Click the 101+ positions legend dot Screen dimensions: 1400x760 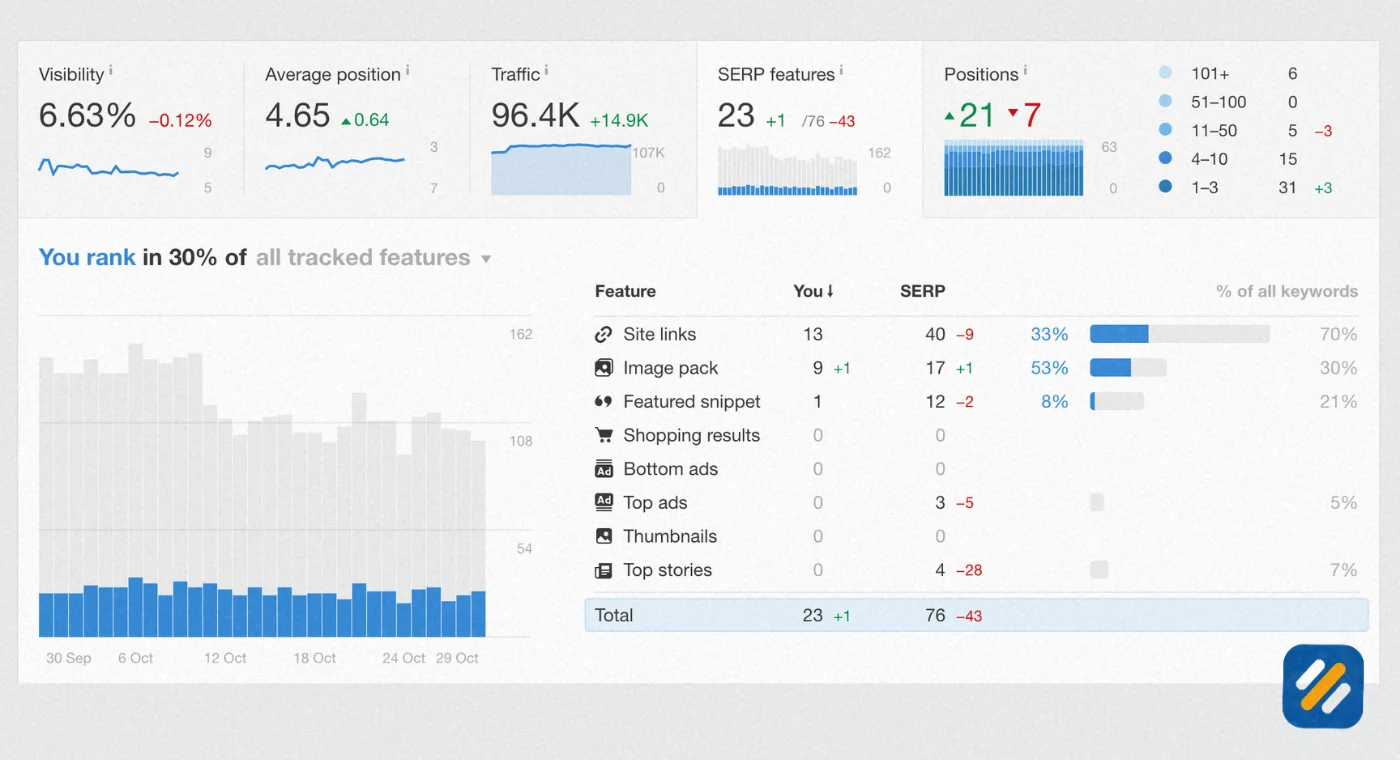[x=1165, y=73]
